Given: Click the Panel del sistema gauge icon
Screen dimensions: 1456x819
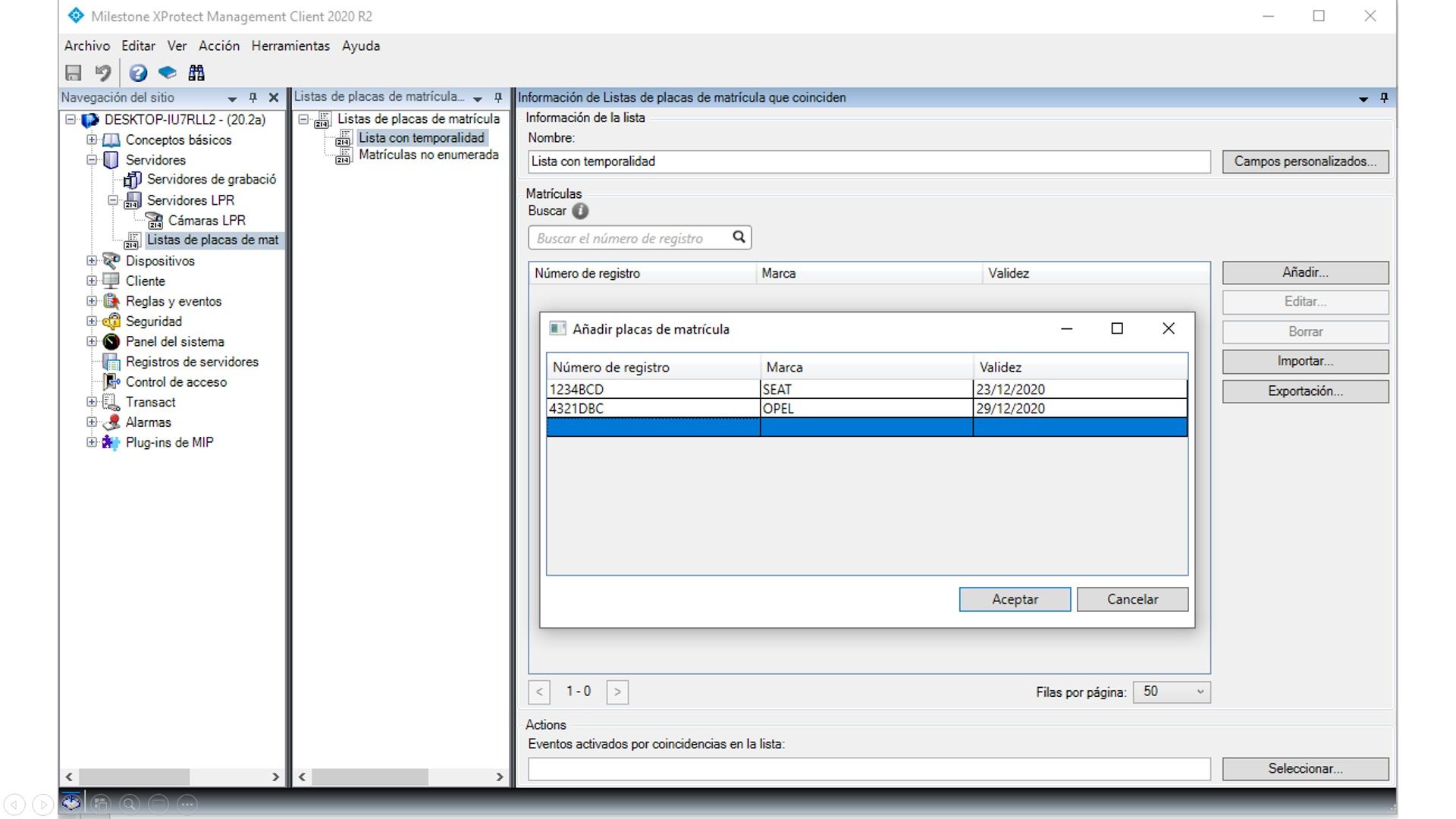Looking at the screenshot, I should 111,342.
